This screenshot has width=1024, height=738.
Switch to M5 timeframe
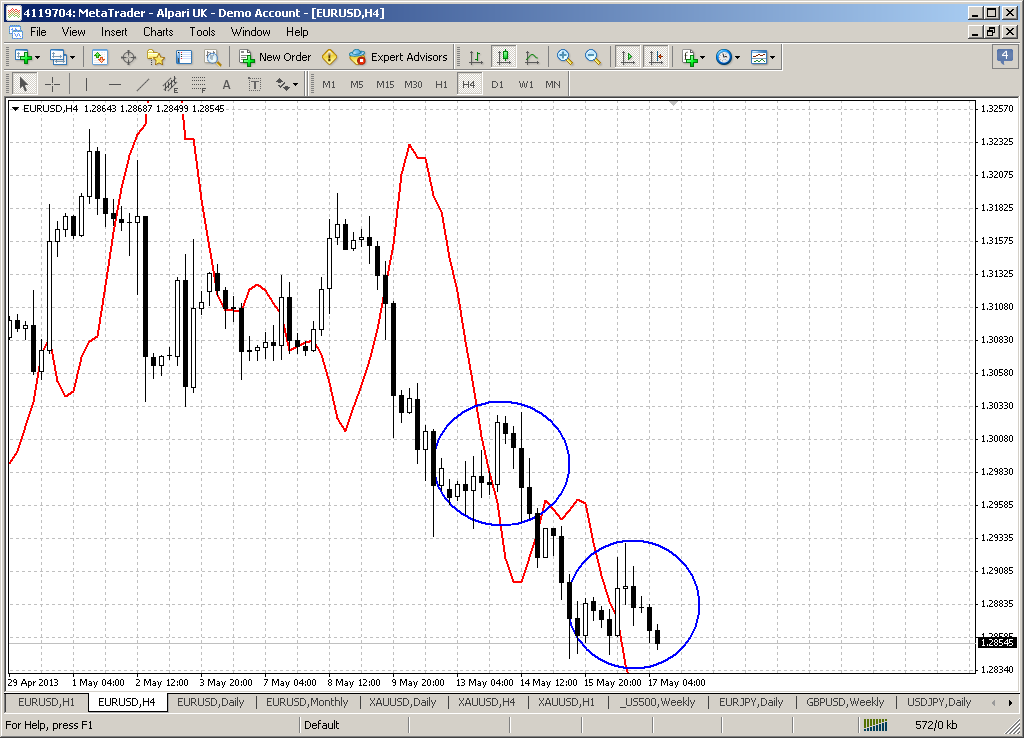point(357,84)
